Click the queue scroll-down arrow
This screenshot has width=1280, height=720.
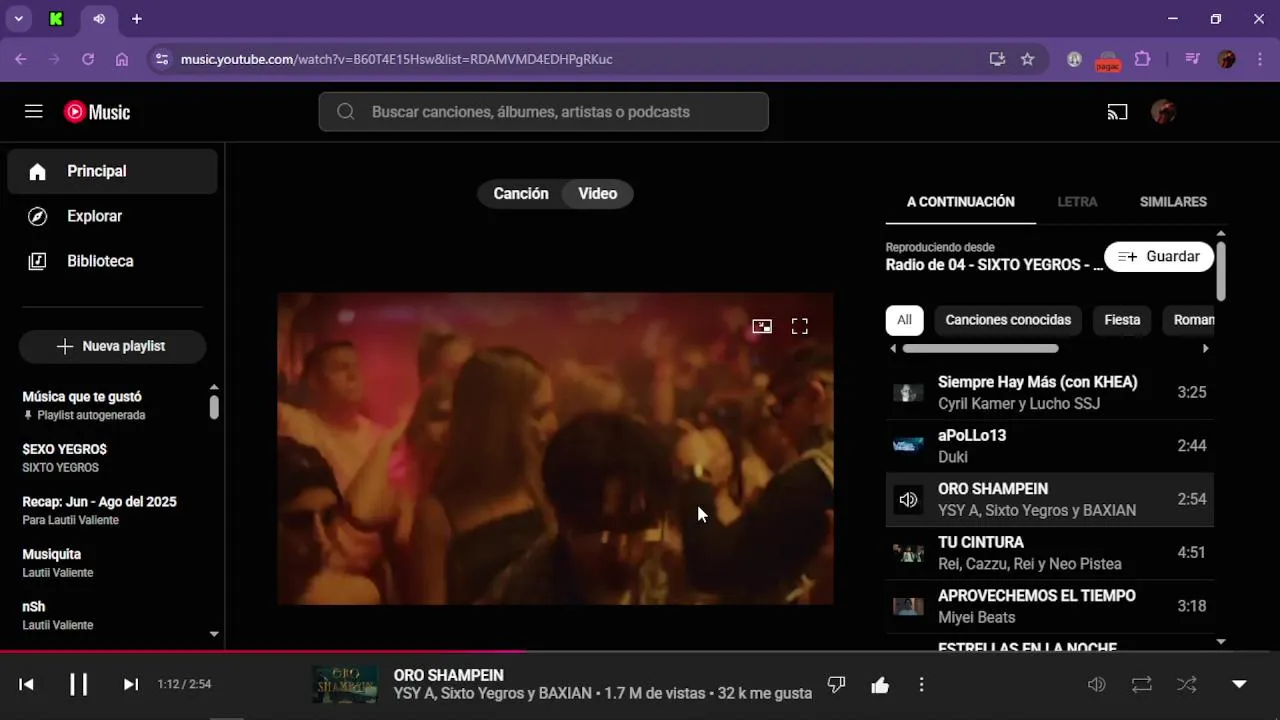click(x=1221, y=642)
